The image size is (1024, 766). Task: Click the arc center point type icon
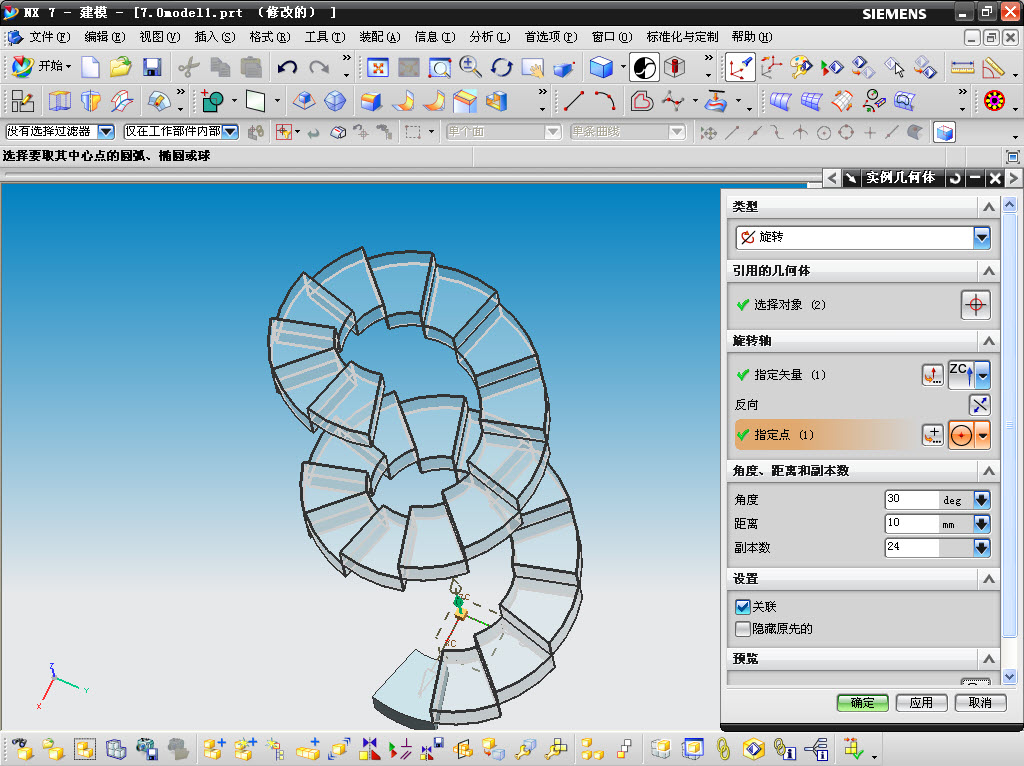point(961,435)
